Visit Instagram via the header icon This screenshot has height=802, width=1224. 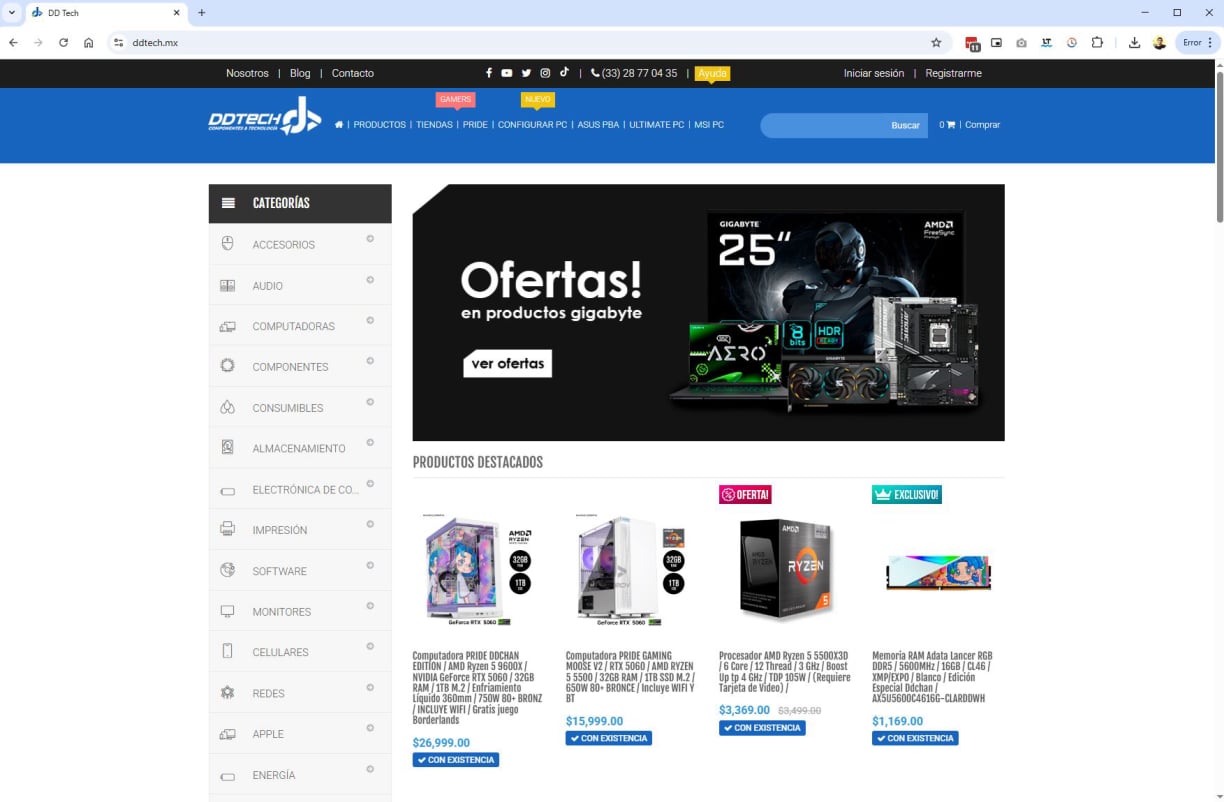[545, 73]
